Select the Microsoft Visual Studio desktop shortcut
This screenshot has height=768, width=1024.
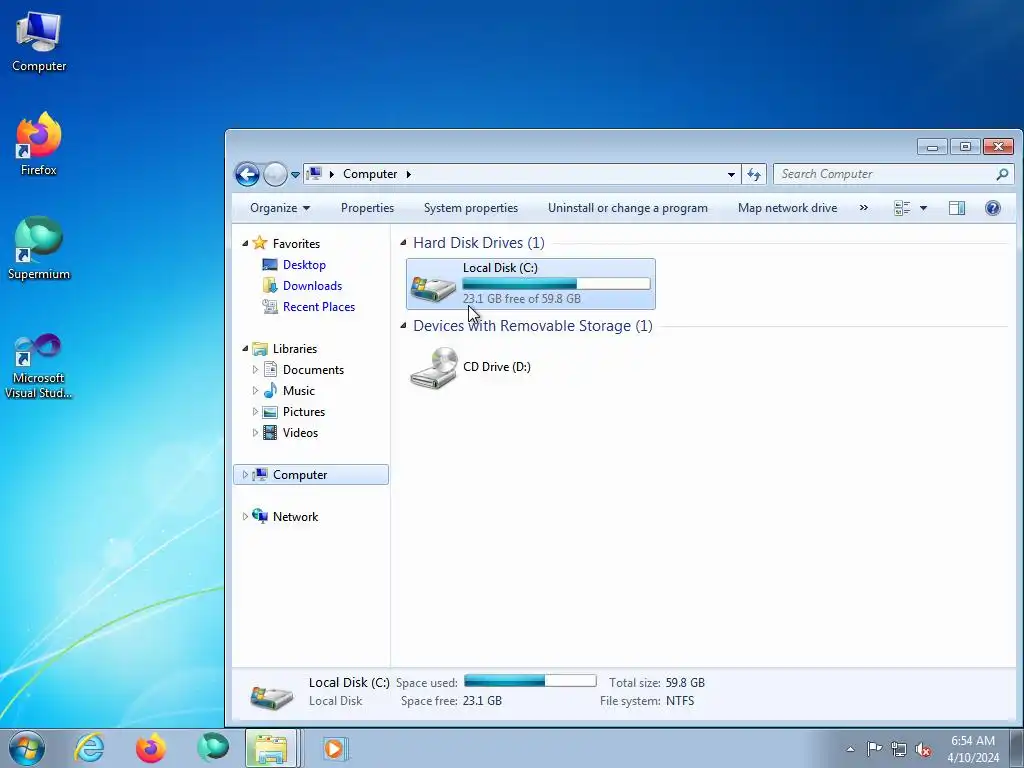tap(39, 366)
